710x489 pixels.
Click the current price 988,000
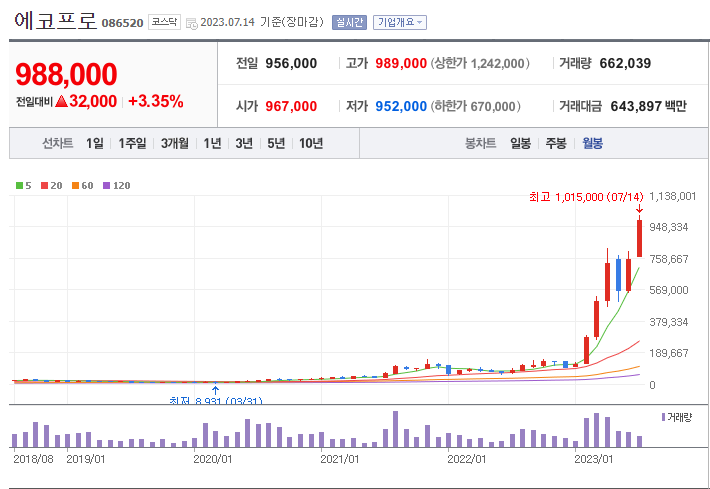tap(67, 74)
